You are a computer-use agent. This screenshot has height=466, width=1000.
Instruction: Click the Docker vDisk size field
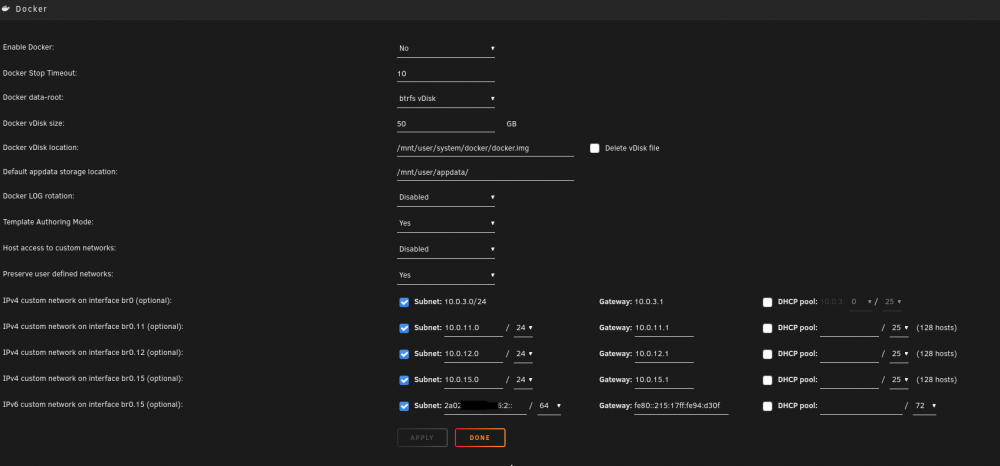(446, 124)
